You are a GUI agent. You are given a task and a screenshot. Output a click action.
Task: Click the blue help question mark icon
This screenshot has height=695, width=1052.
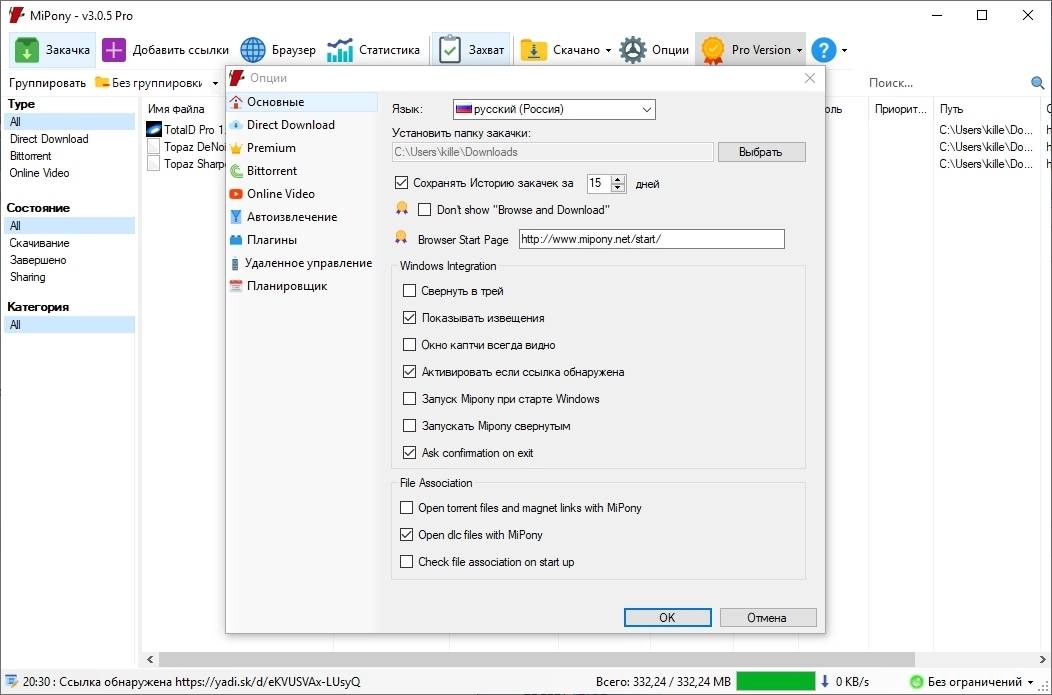tap(823, 50)
